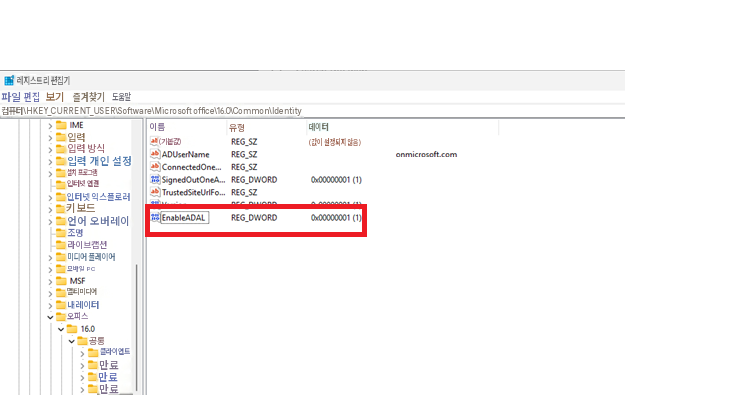Click the EnableADAL name edit box
This screenshot has width=750, height=395.
185,218
